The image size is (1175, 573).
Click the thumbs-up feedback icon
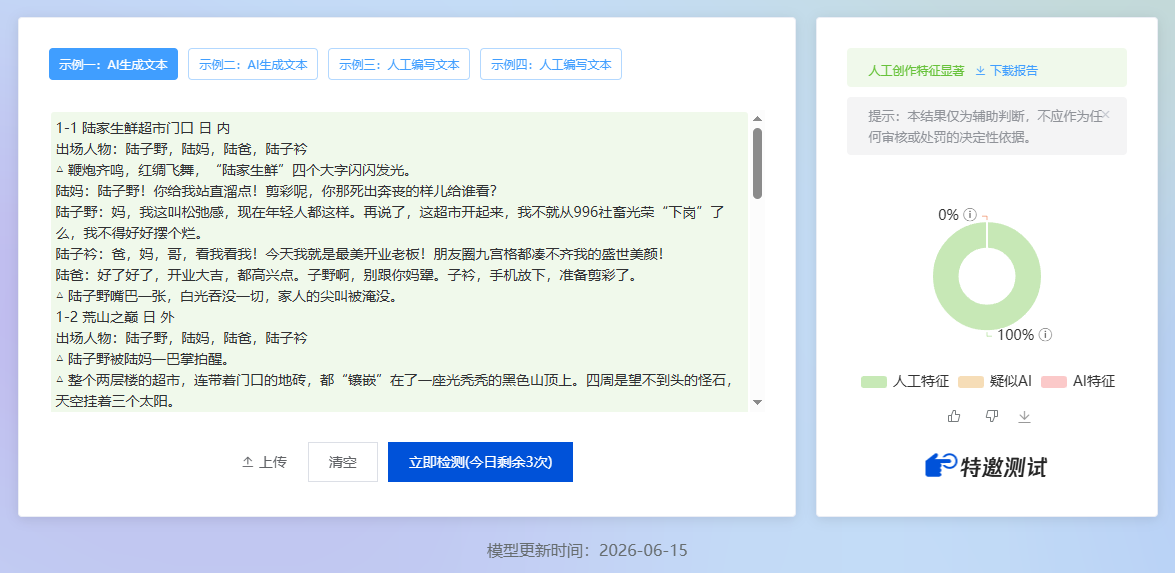click(954, 416)
